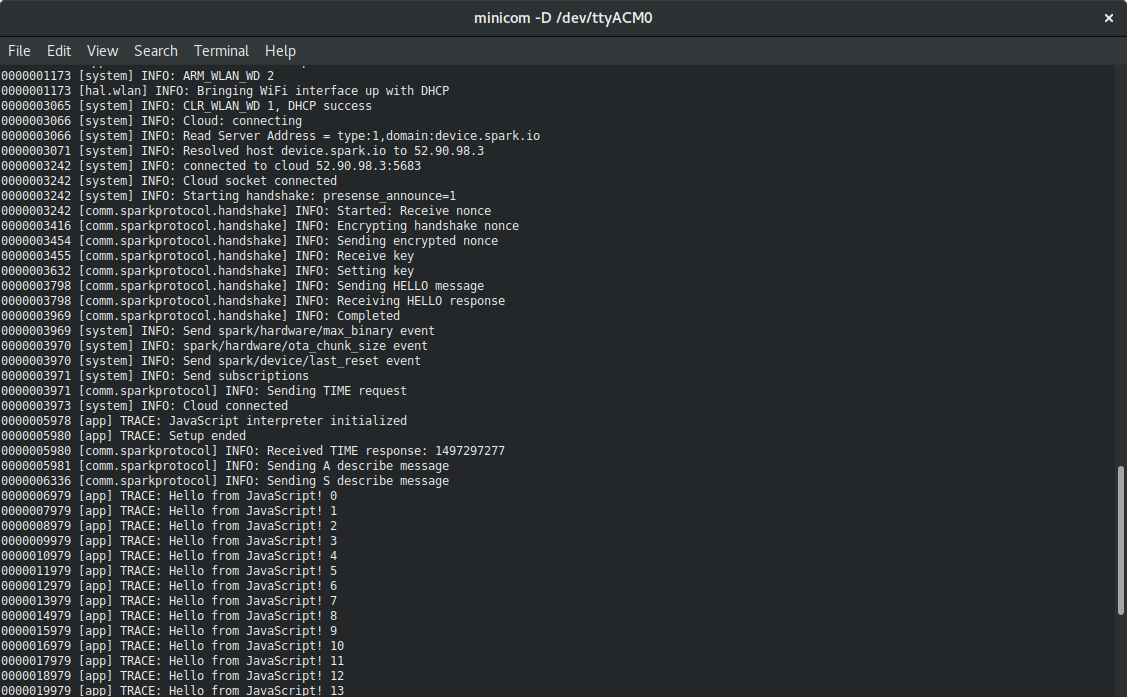Click the line 'ARM_WLAN_WD 2'
Viewport: 1127px width, 697px height.
tap(137, 75)
